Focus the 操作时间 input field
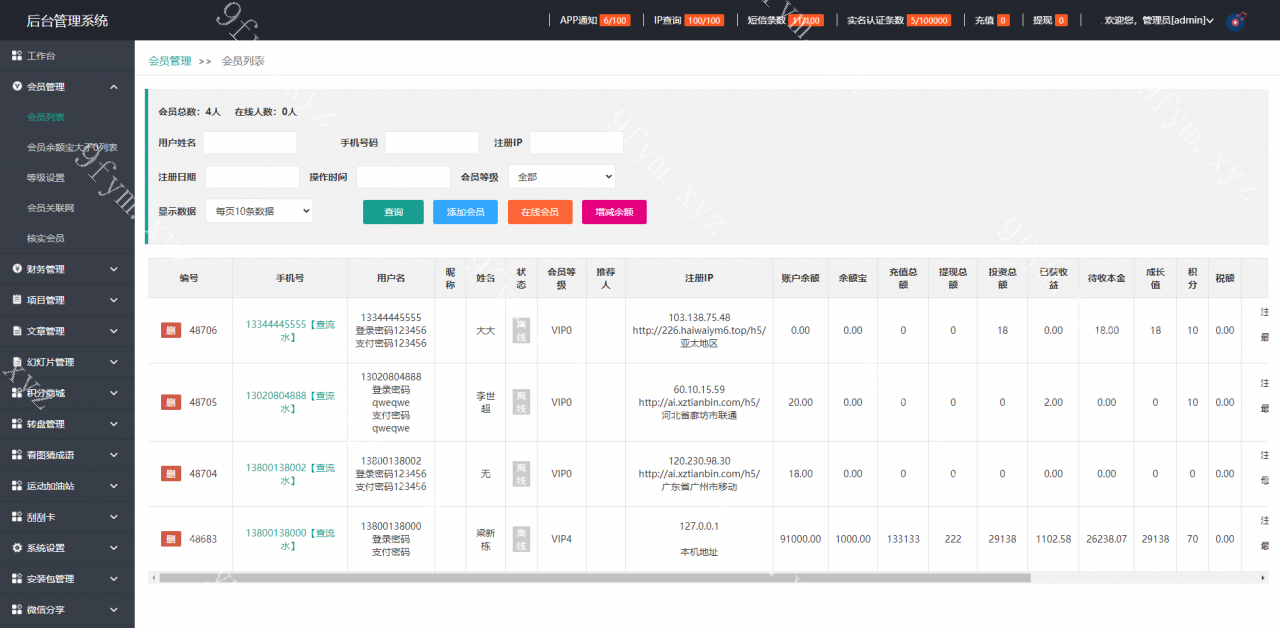 pos(403,177)
